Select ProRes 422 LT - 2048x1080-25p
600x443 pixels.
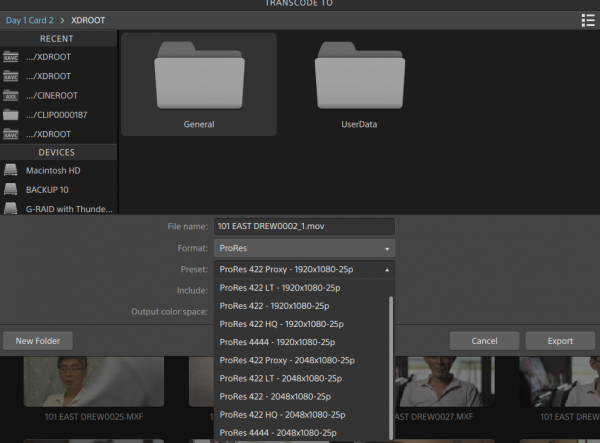281,378
